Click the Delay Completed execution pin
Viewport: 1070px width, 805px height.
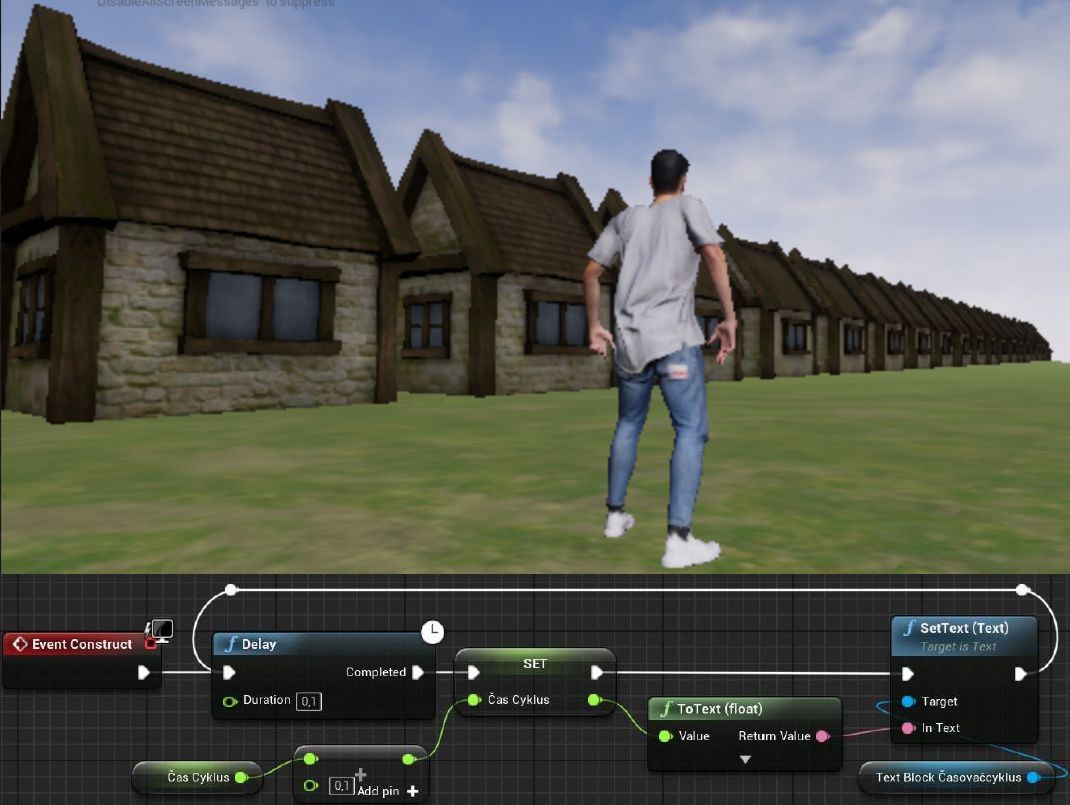418,672
